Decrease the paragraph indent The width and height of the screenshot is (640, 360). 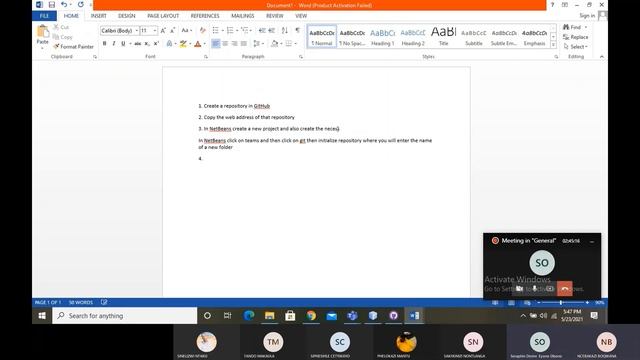[x=262, y=31]
